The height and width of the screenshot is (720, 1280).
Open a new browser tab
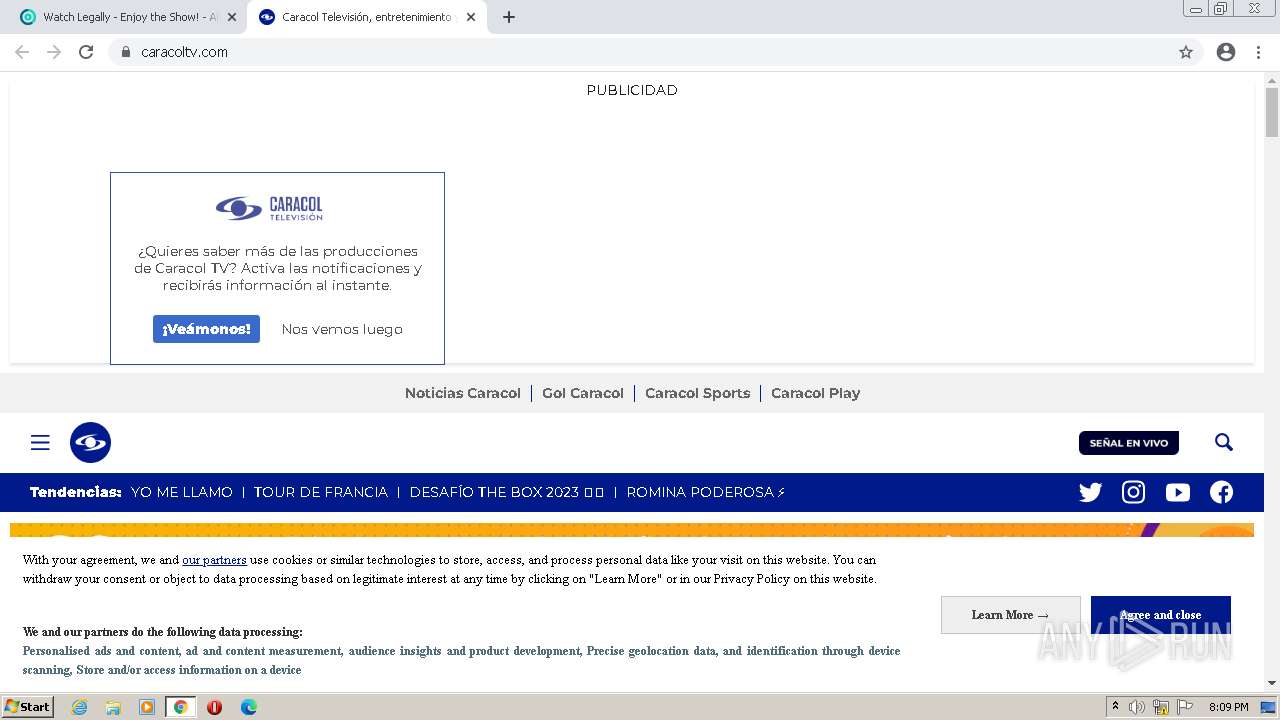coord(508,17)
